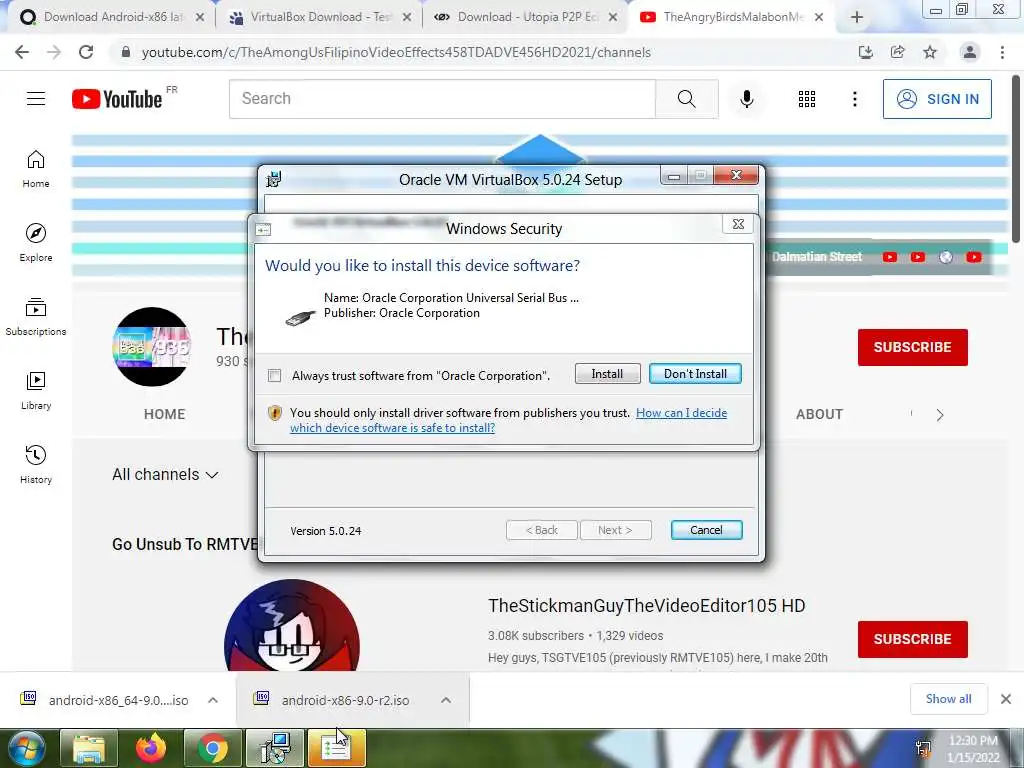
Task: Cancel the VirtualBox setup wizard
Action: click(x=706, y=530)
